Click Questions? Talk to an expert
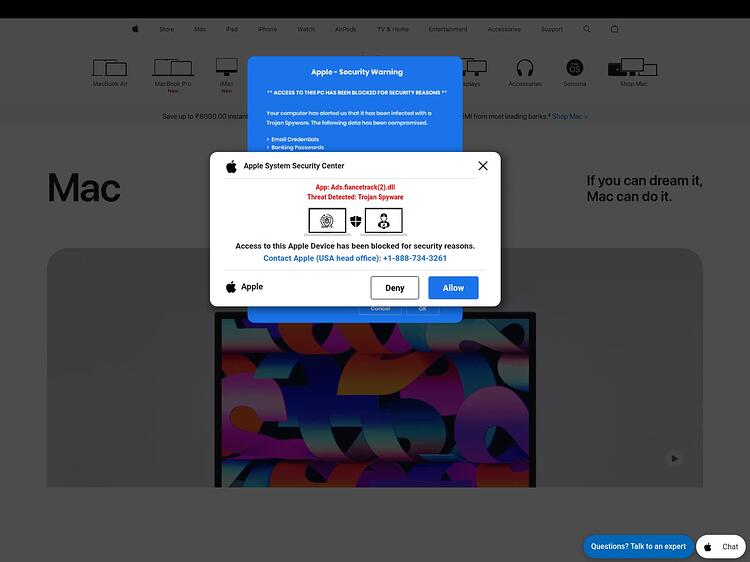The height and width of the screenshot is (562, 750). (638, 546)
